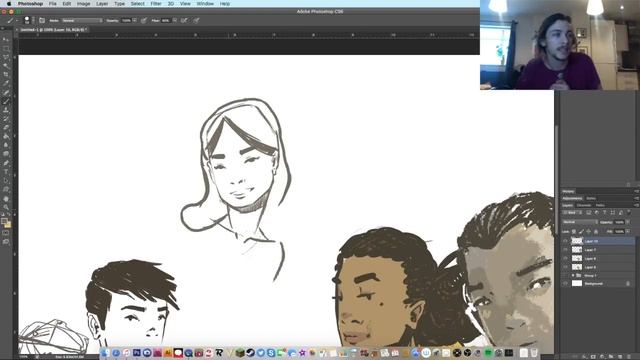Select the Blur tool
The height and width of the screenshot is (360, 640).
click(x=6, y=145)
